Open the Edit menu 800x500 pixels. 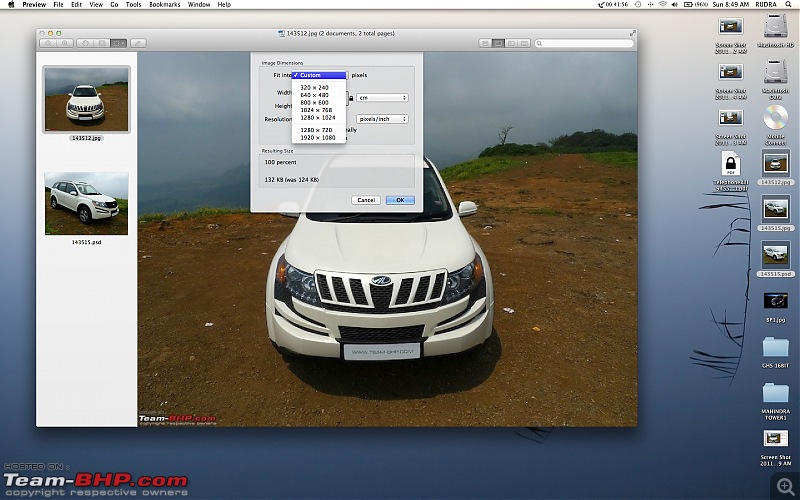77,4
